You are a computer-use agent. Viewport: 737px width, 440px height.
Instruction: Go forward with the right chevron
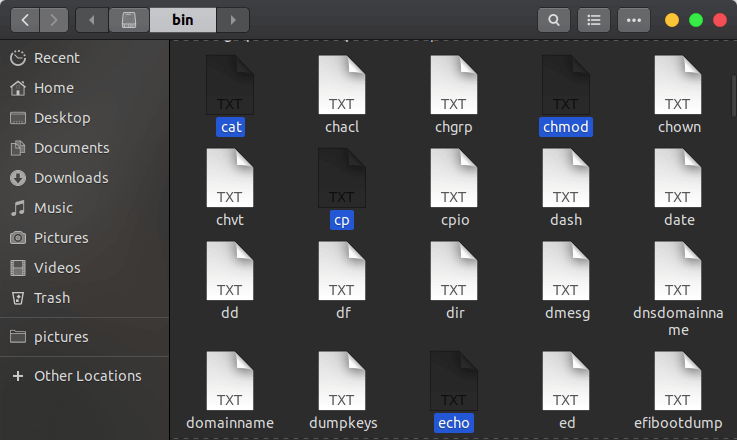click(x=54, y=20)
